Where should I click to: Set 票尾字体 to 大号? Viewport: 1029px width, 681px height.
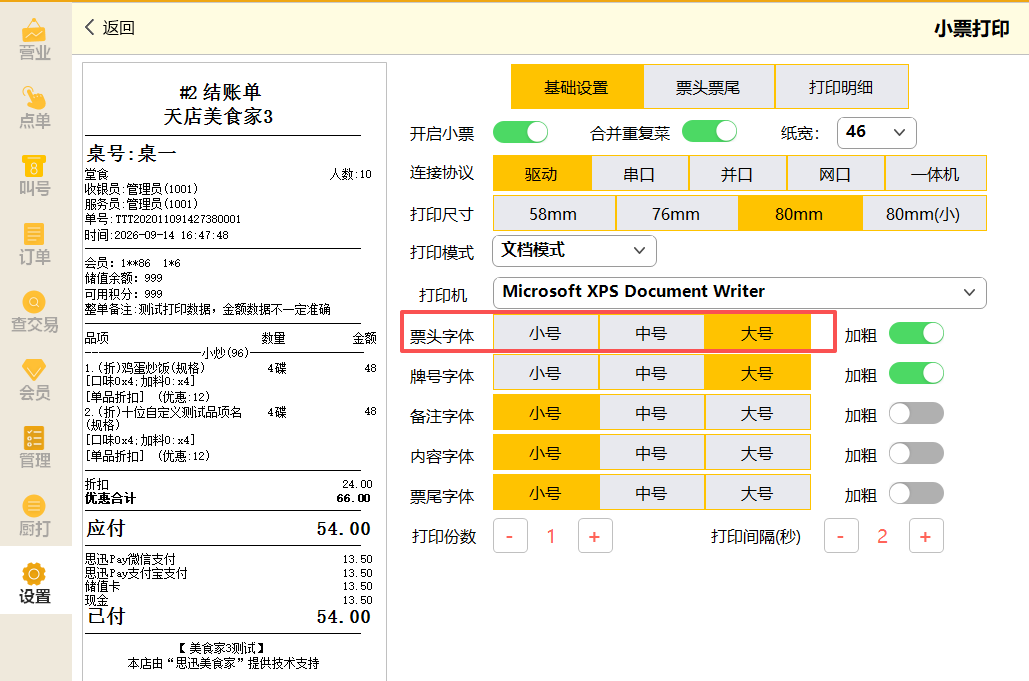click(x=757, y=493)
